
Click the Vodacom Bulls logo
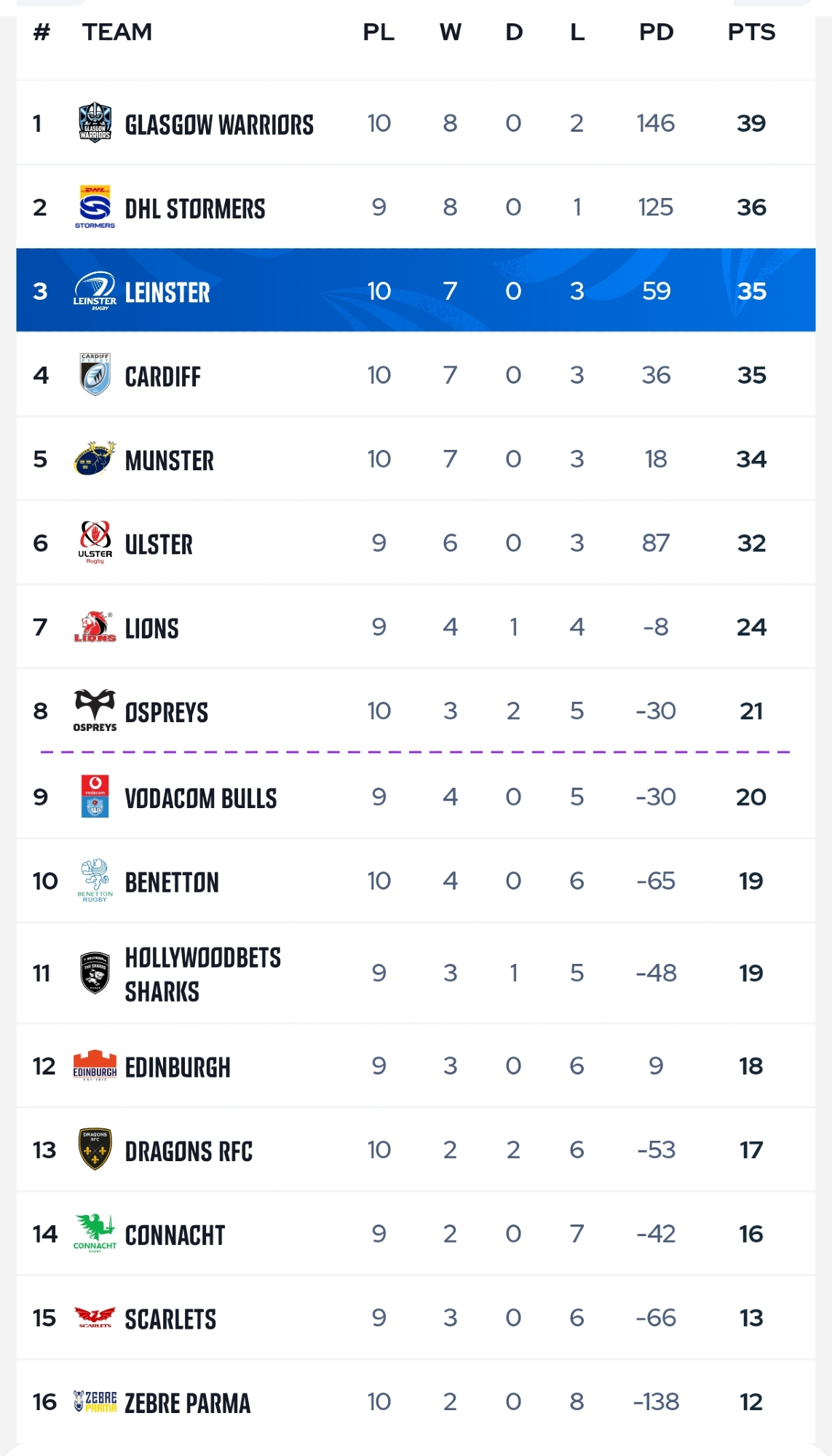pyautogui.click(x=95, y=796)
